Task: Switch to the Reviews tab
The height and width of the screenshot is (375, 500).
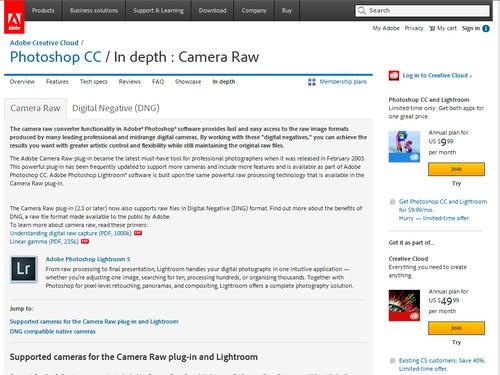Action: coord(130,82)
